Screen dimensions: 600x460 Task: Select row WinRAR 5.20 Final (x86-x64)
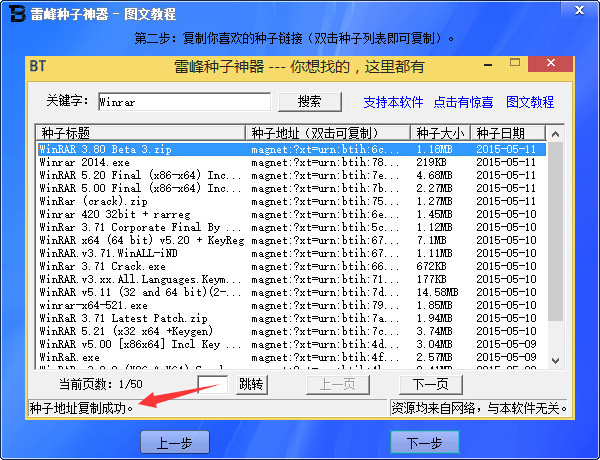292,175
